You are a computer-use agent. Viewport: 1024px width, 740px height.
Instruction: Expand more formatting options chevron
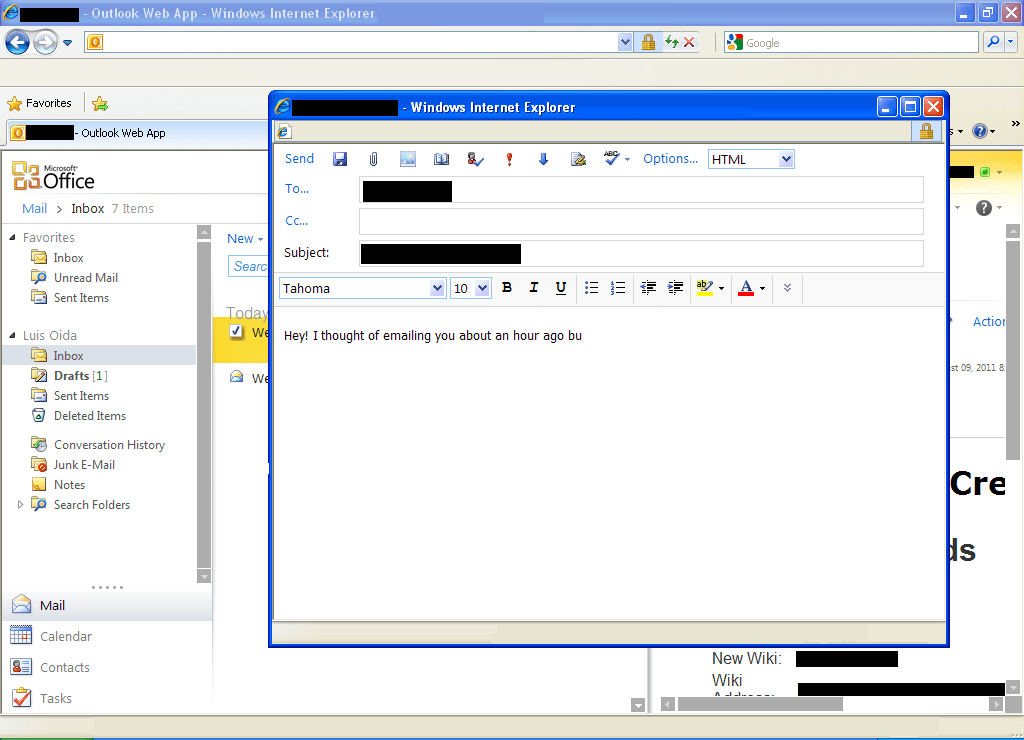(x=788, y=288)
